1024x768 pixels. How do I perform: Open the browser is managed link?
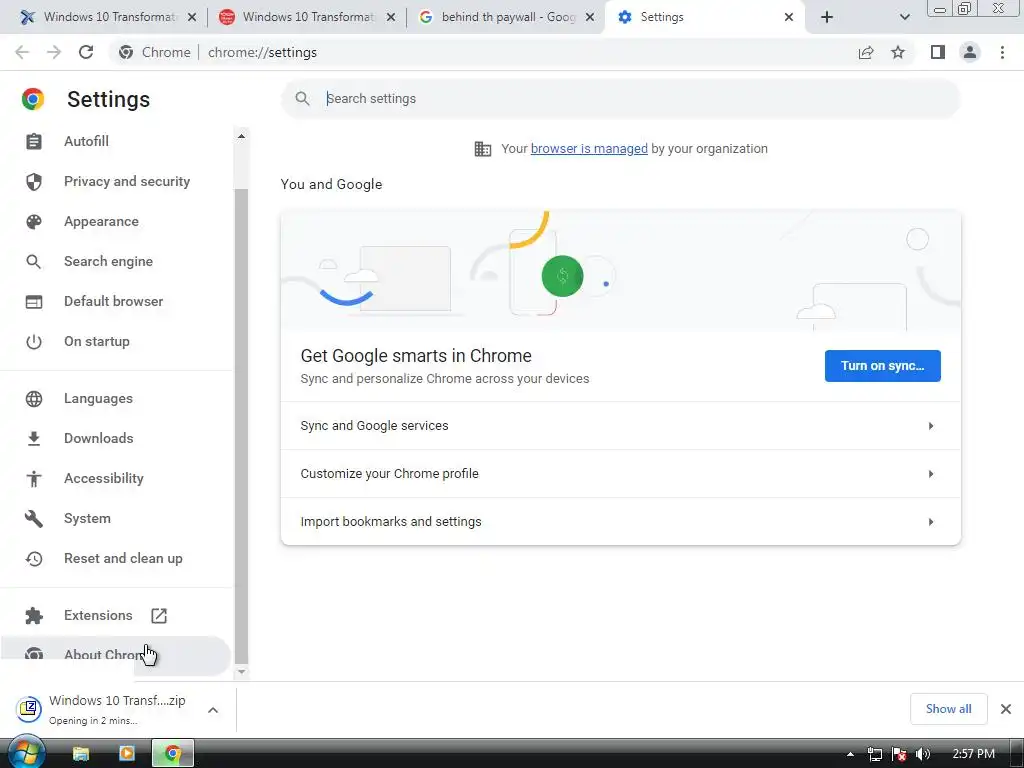(x=589, y=149)
